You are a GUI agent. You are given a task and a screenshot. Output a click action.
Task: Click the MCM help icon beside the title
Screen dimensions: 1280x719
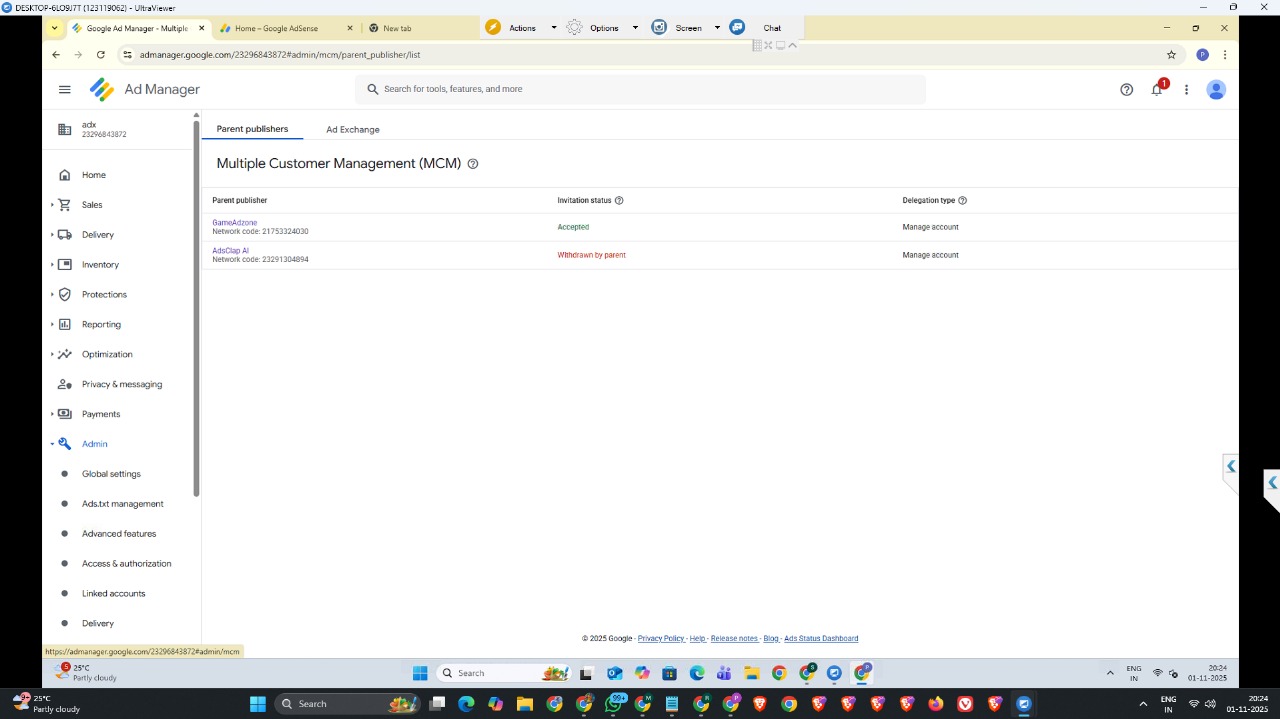click(x=473, y=164)
